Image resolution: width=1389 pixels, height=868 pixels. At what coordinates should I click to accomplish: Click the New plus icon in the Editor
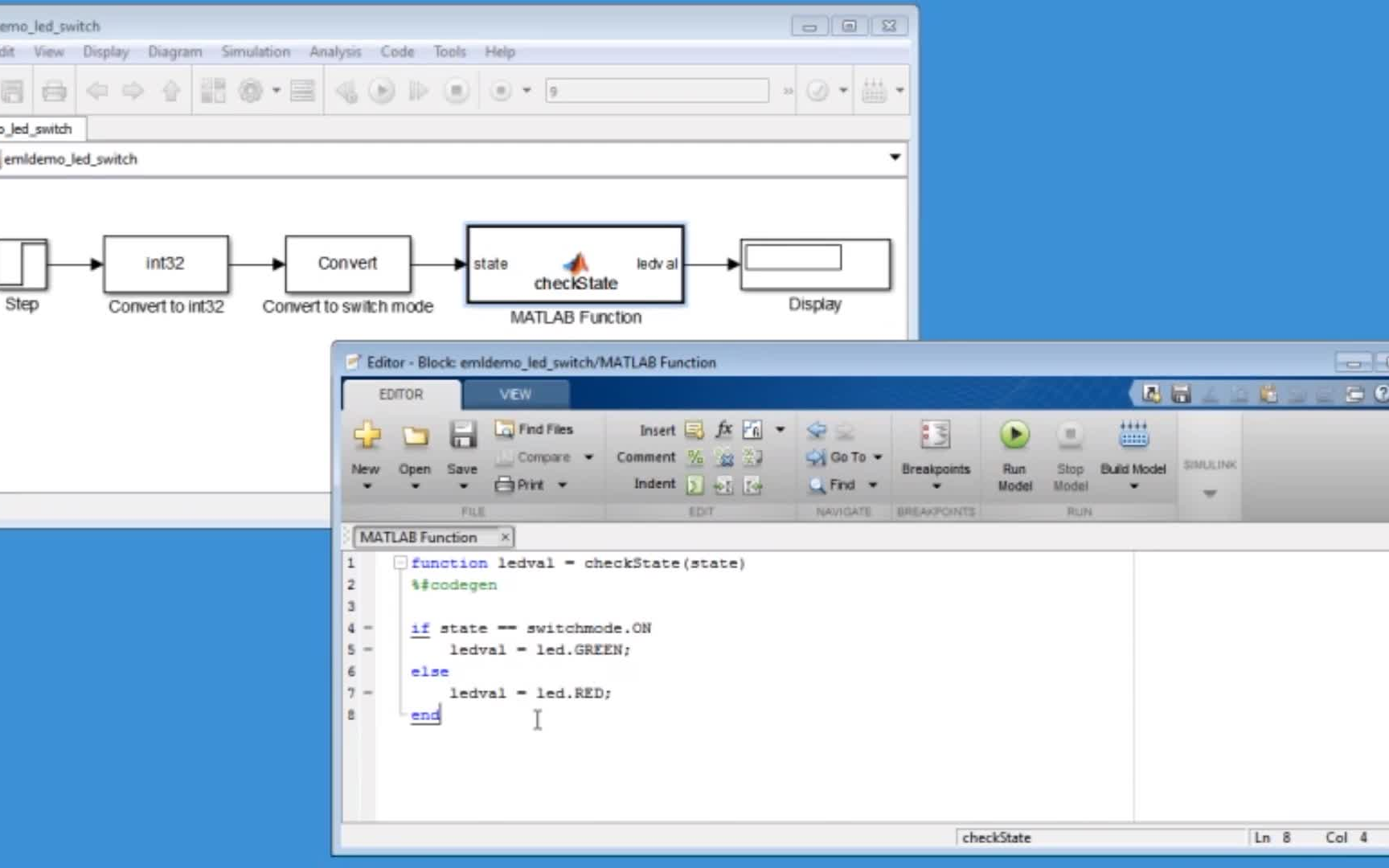coord(367,435)
